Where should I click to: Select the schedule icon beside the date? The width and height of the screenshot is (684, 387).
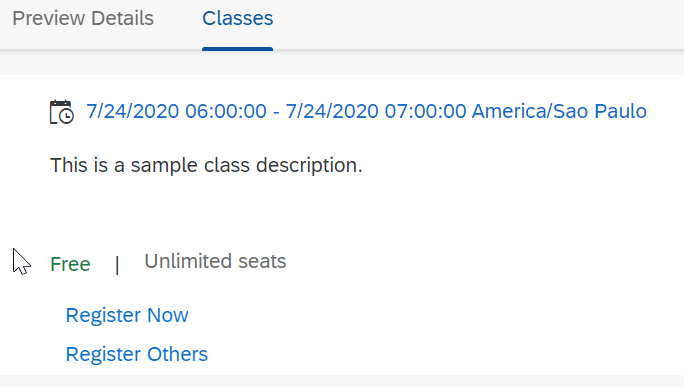coord(62,112)
